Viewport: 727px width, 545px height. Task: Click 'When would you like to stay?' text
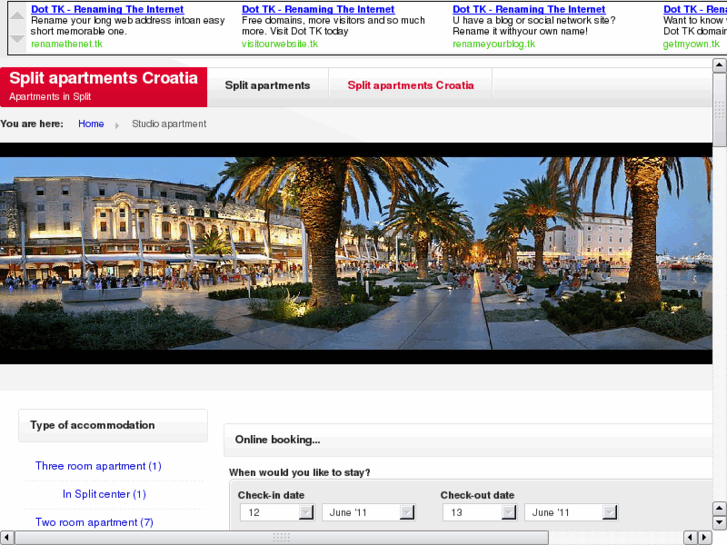tap(300, 473)
